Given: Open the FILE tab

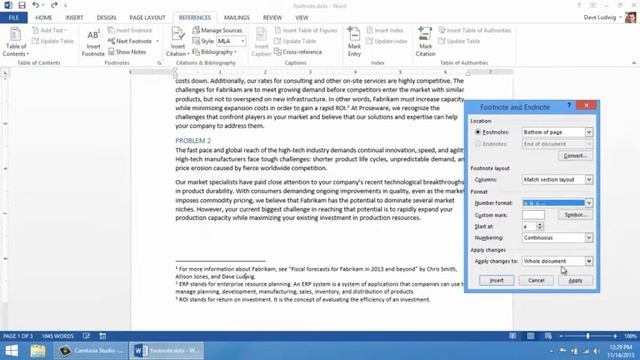Looking at the screenshot, I should (x=13, y=18).
